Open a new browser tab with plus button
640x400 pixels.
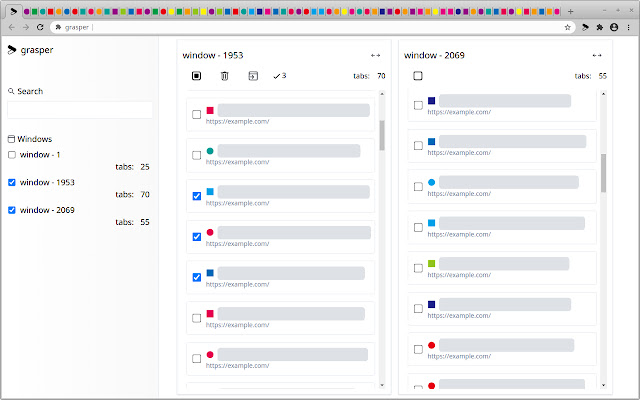click(x=571, y=11)
